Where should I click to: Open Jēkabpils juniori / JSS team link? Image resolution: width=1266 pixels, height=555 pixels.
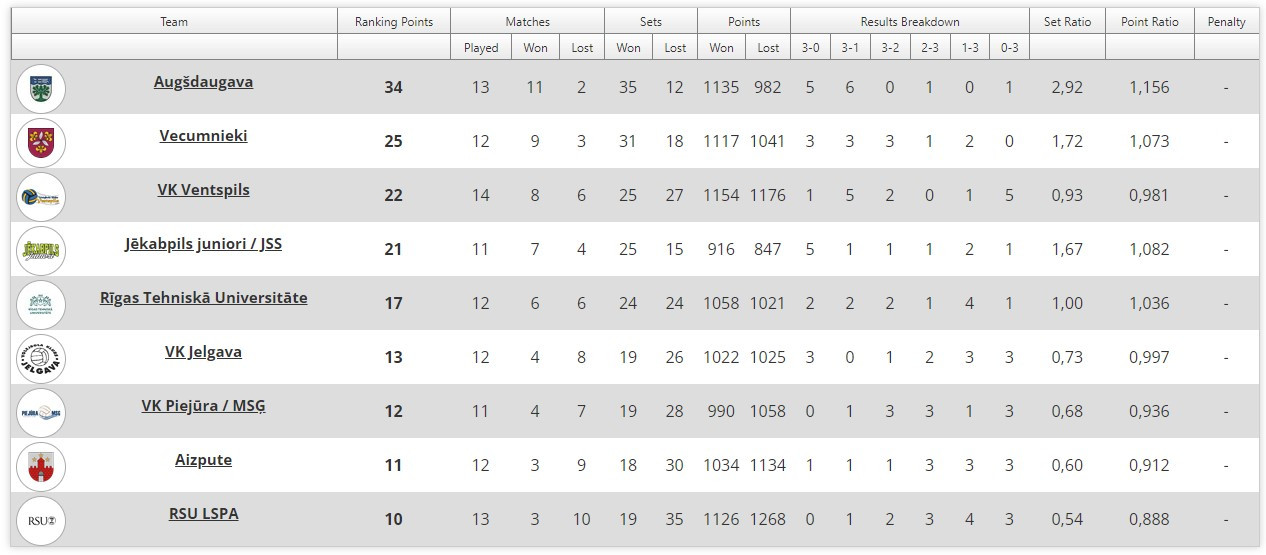[203, 244]
